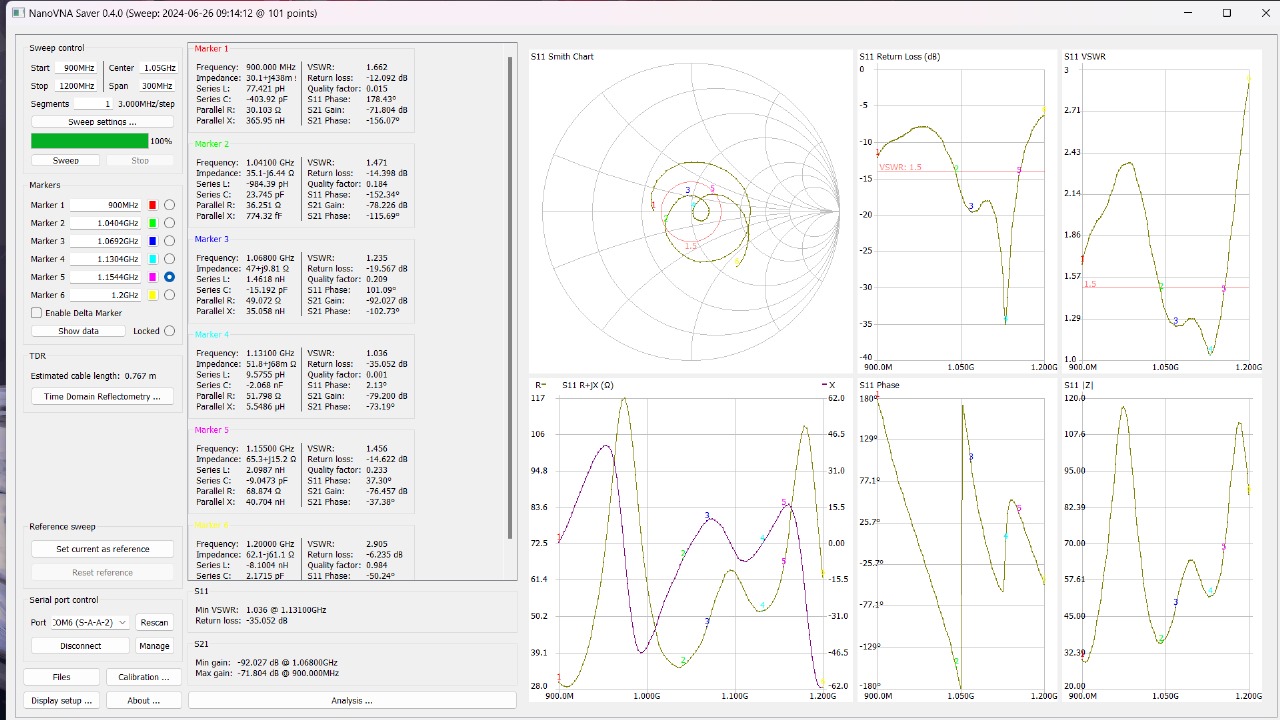Select Marker 1 radio button
Image resolution: width=1280 pixels, height=720 pixels.
(169, 205)
